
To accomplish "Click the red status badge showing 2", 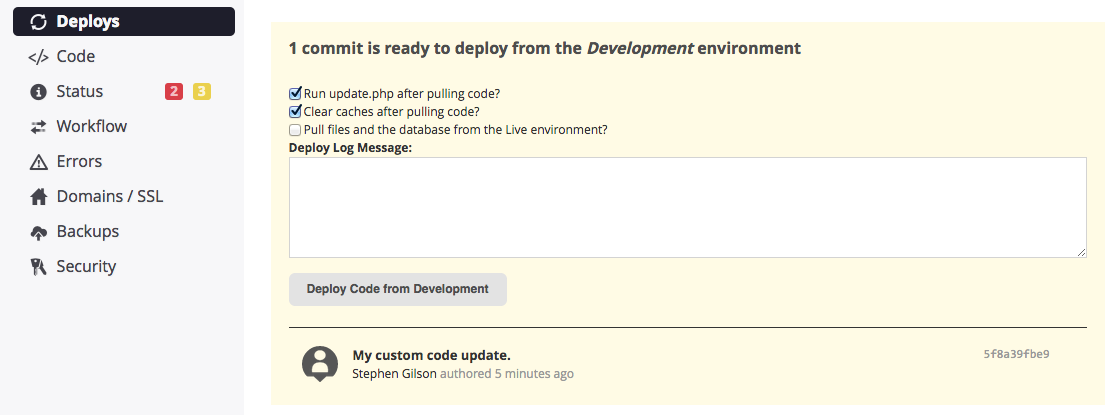I will click(174, 92).
